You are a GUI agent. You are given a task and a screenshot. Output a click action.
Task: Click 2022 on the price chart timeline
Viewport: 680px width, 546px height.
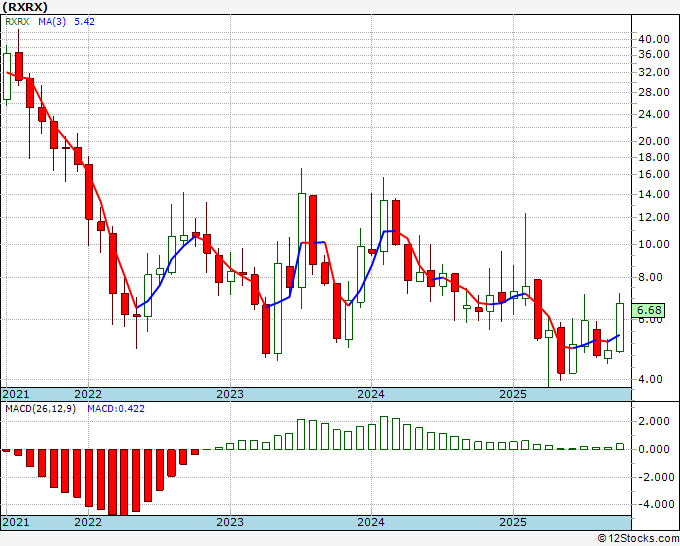click(x=88, y=394)
